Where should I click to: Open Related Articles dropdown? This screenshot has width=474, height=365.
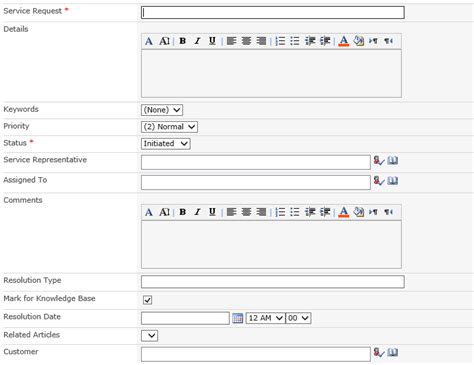tap(149, 335)
